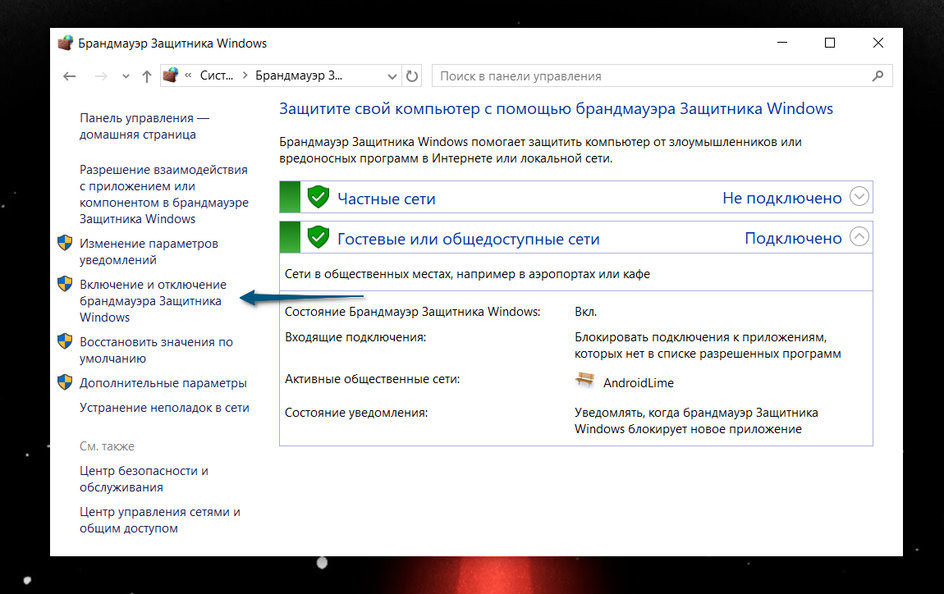This screenshot has width=944, height=594.
Task: Collapse 'Гостевые или общедоступные сети' chevron
Action: [x=859, y=237]
